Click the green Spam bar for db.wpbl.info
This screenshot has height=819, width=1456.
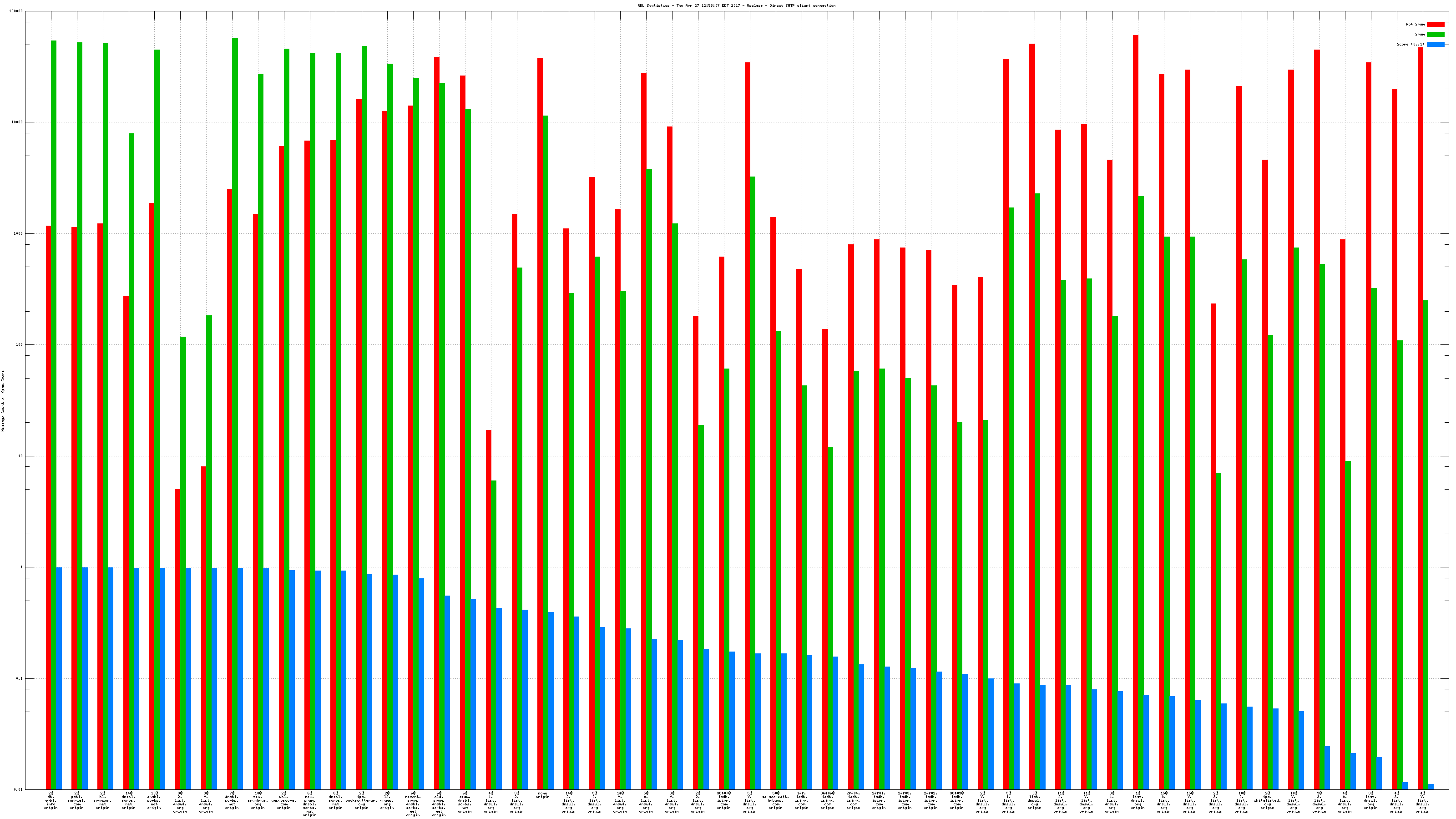point(54,396)
